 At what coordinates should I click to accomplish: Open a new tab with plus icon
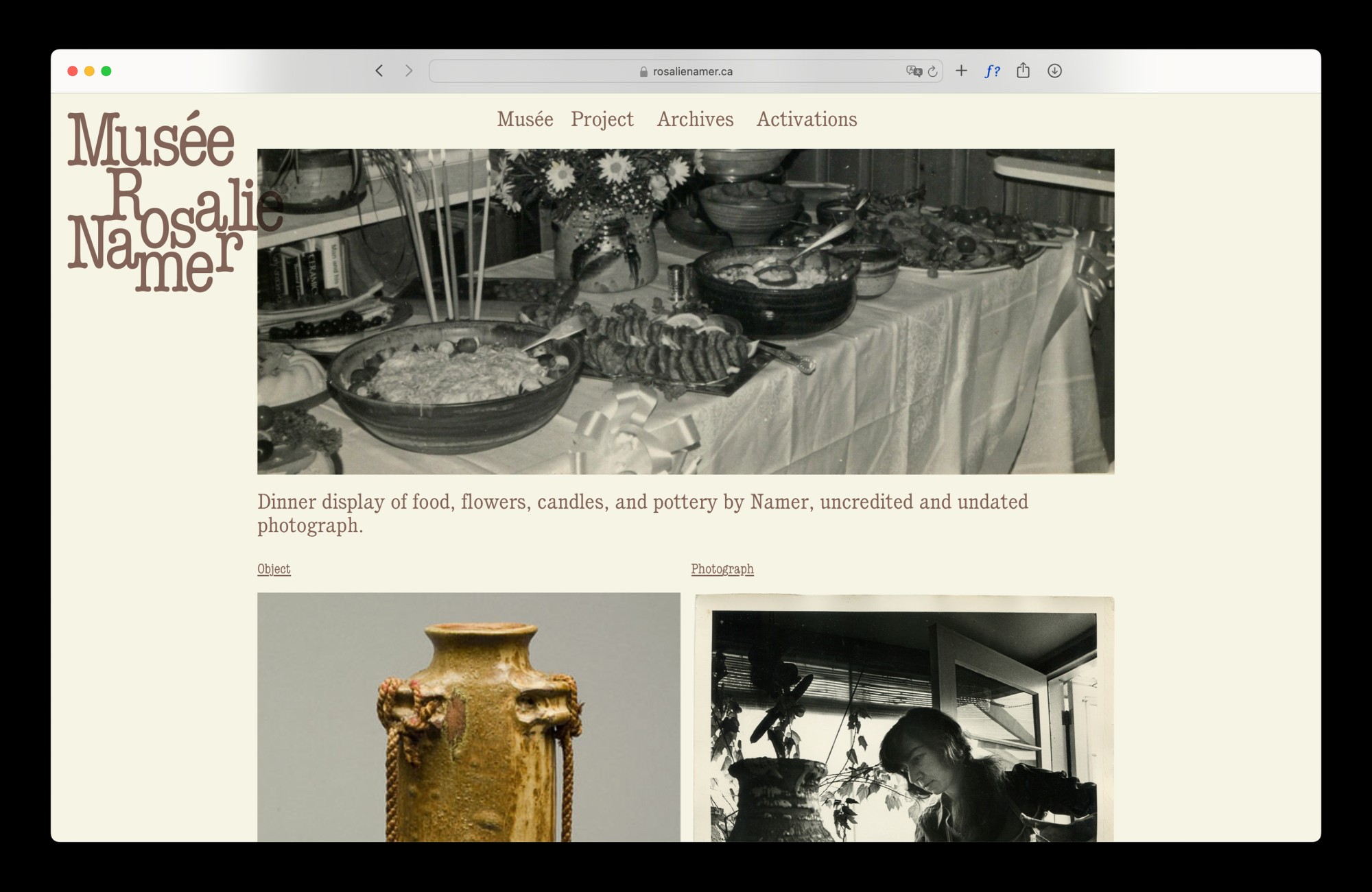coord(961,71)
